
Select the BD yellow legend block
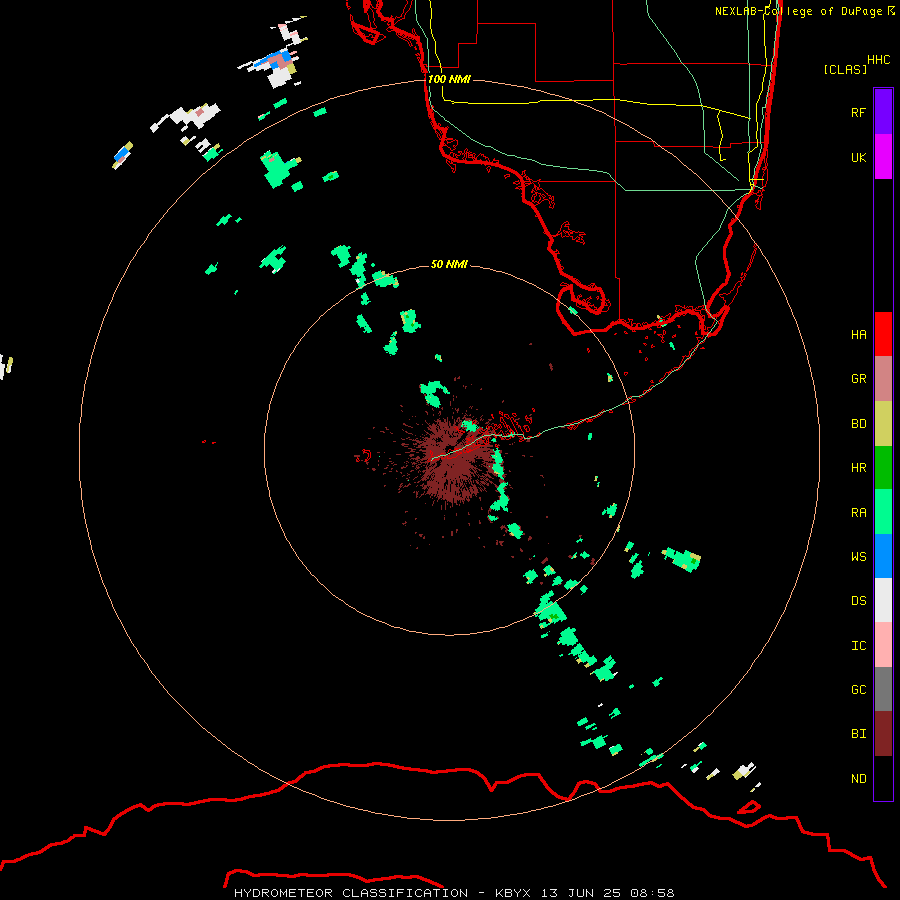point(883,424)
